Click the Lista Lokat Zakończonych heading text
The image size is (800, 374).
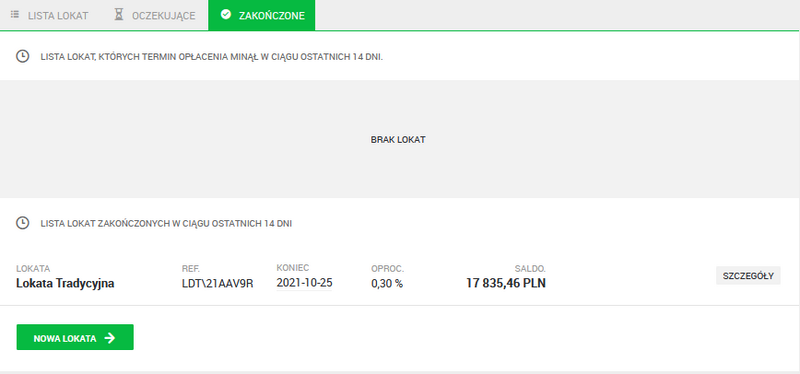click(x=166, y=223)
